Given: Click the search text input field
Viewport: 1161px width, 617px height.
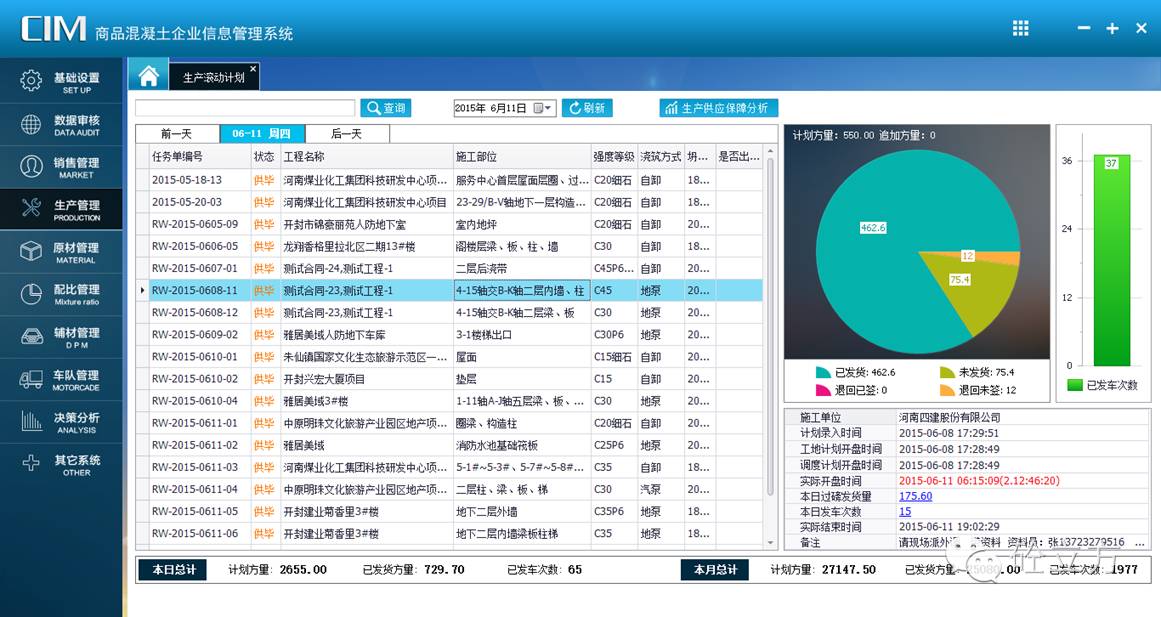Looking at the screenshot, I should coord(245,108).
